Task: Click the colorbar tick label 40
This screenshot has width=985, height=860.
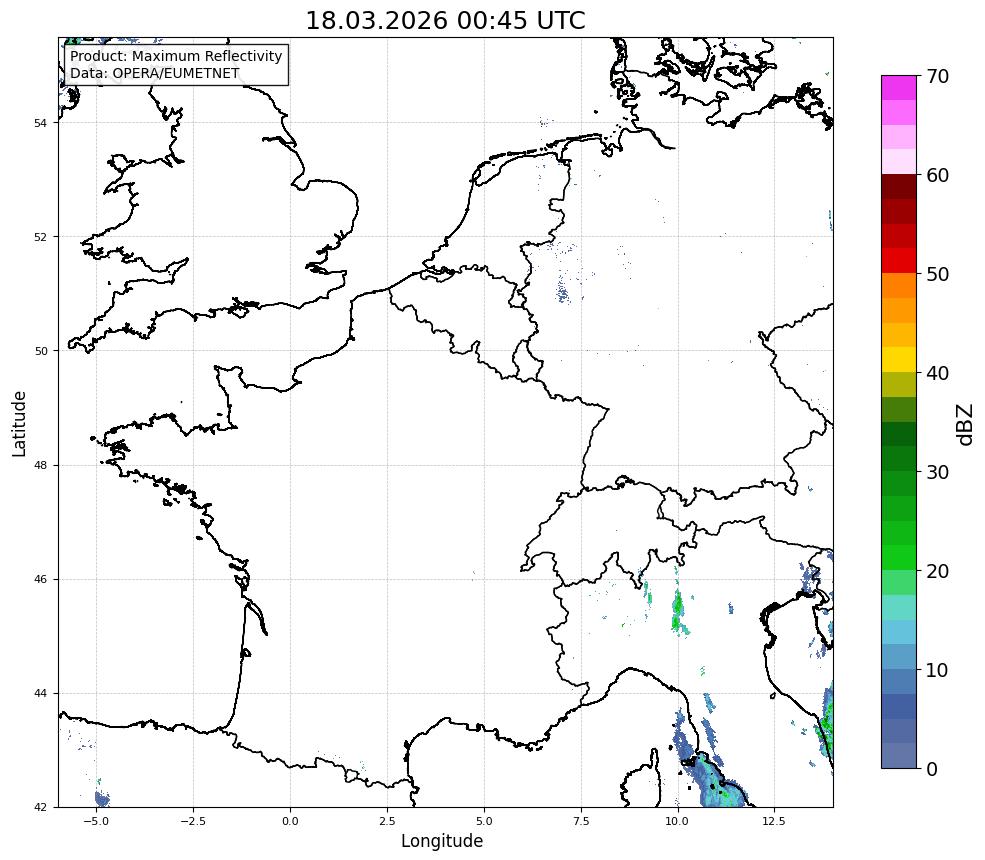Action: point(937,373)
